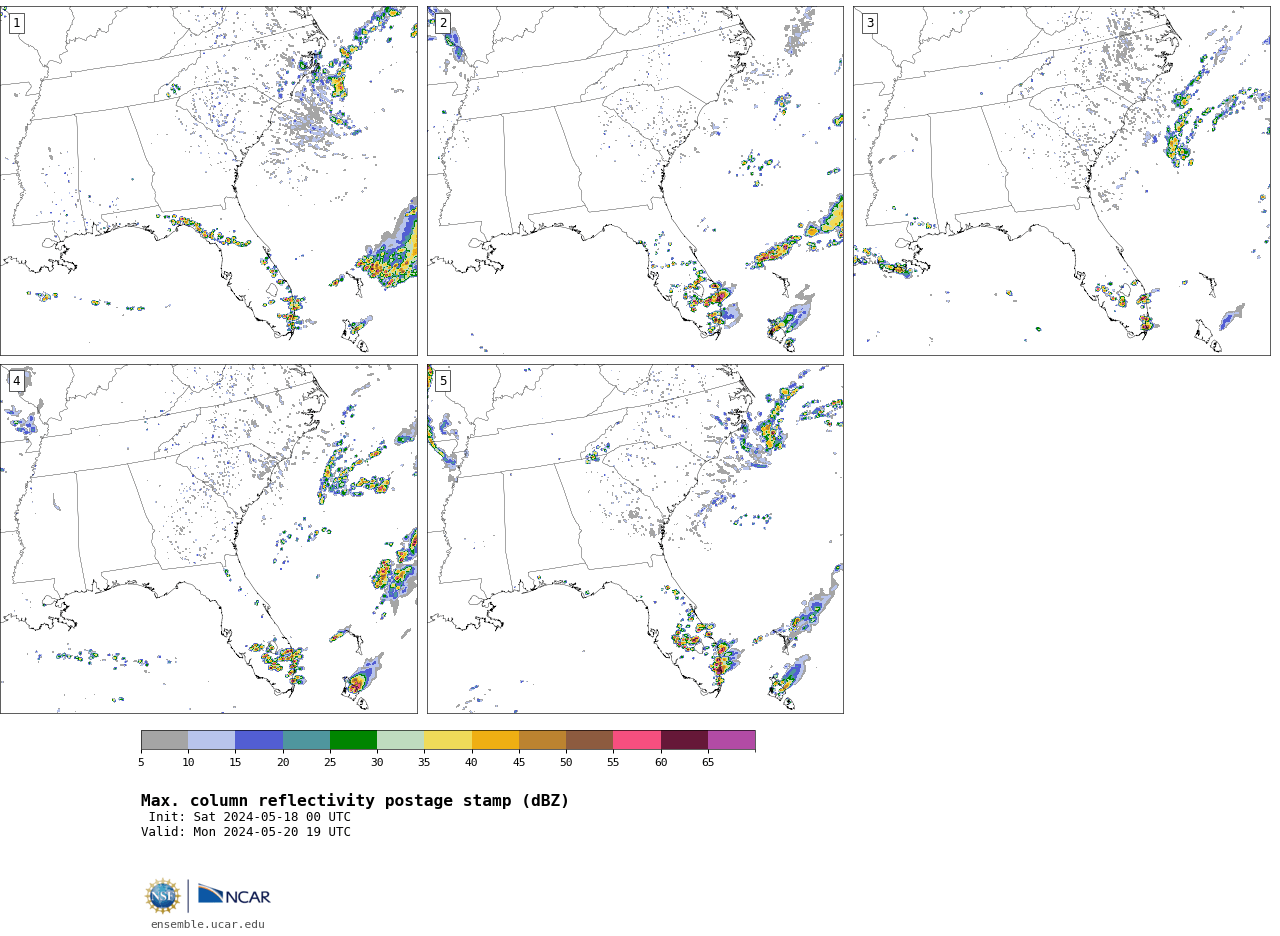Click the blue 15-20 dBZ swatch
The image size is (1280, 936).
point(259,740)
